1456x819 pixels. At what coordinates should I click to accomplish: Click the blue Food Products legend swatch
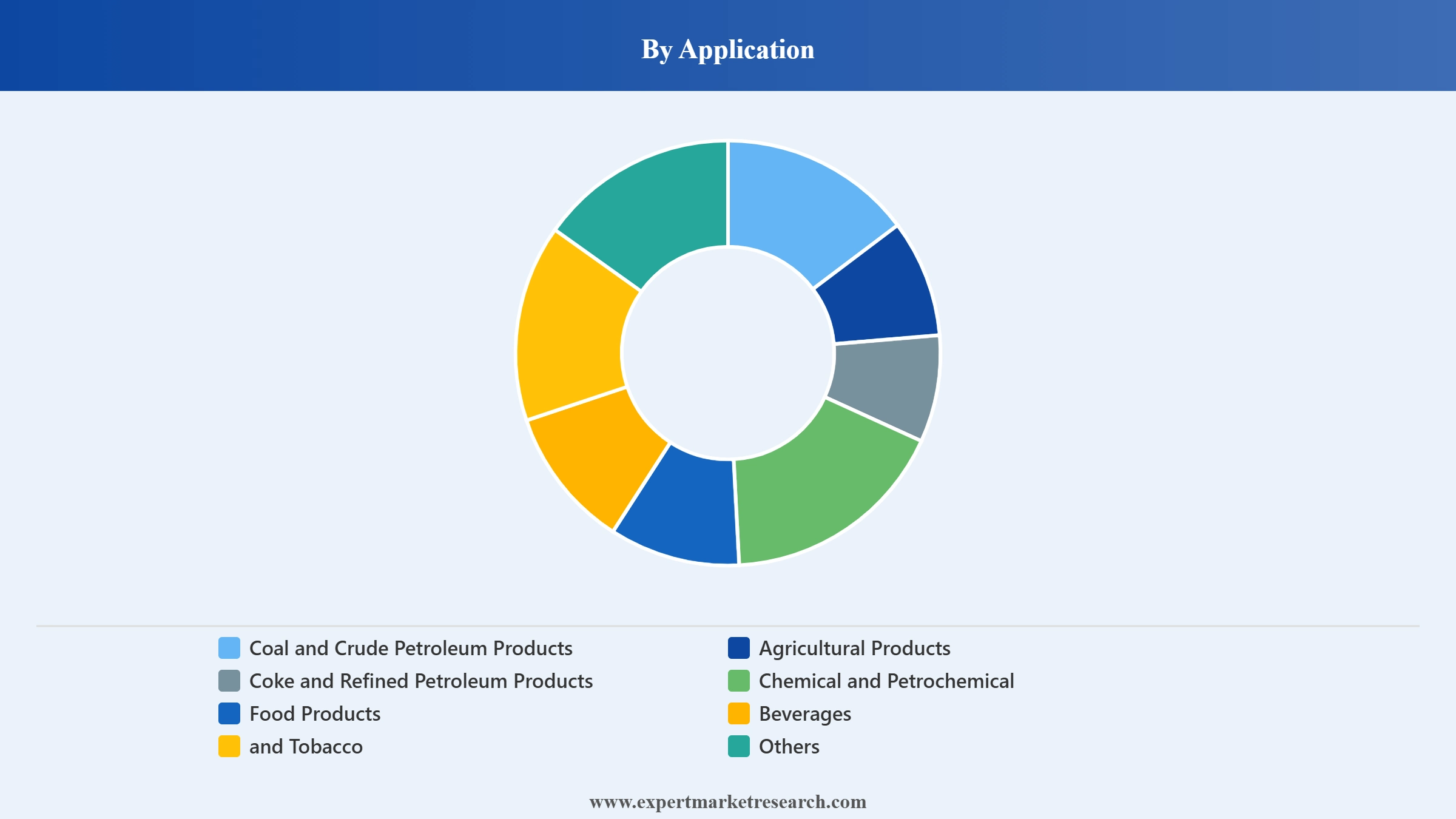(229, 713)
